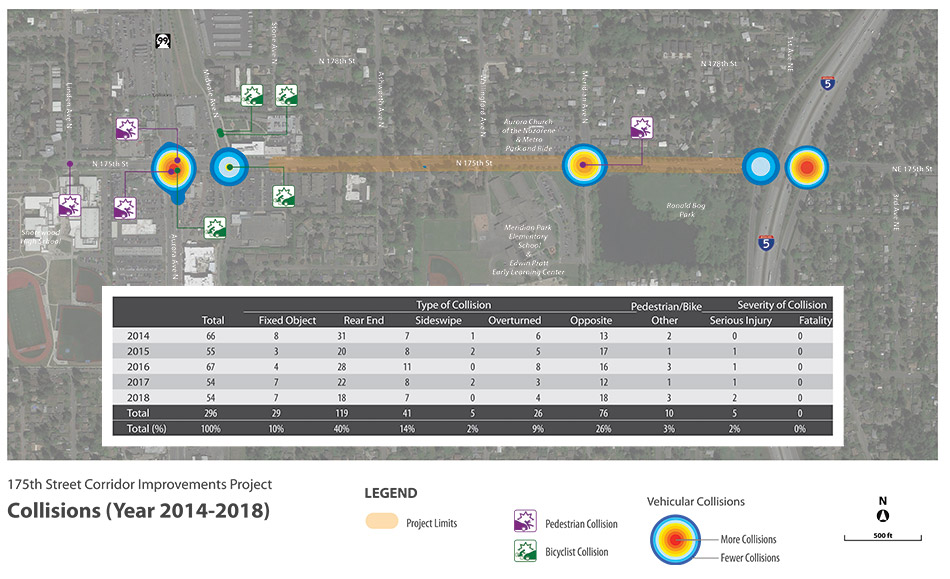This screenshot has height=579, width=950.
Task: Click the '40%' Rear End percentage
Action: point(342,429)
